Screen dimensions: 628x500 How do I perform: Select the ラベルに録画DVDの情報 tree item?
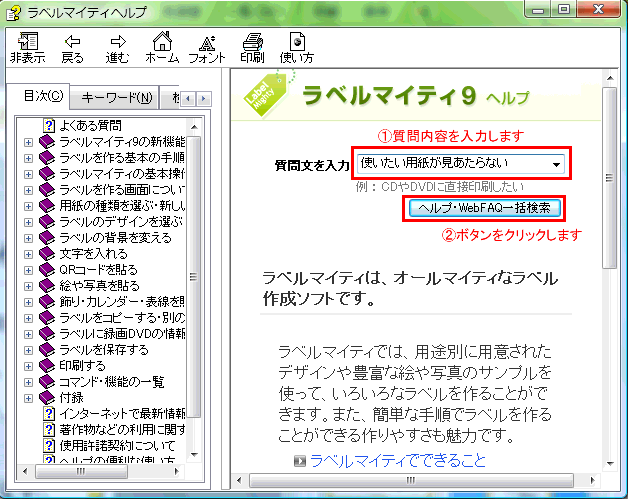[x=122, y=334]
